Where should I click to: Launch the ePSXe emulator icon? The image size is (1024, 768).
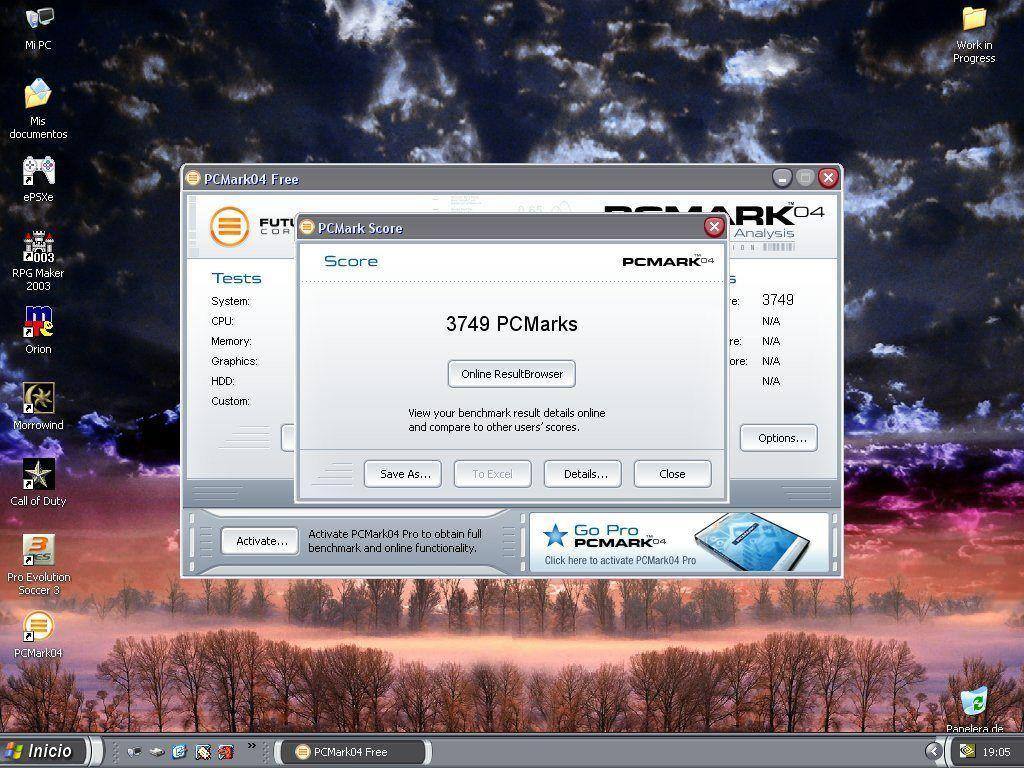point(39,171)
